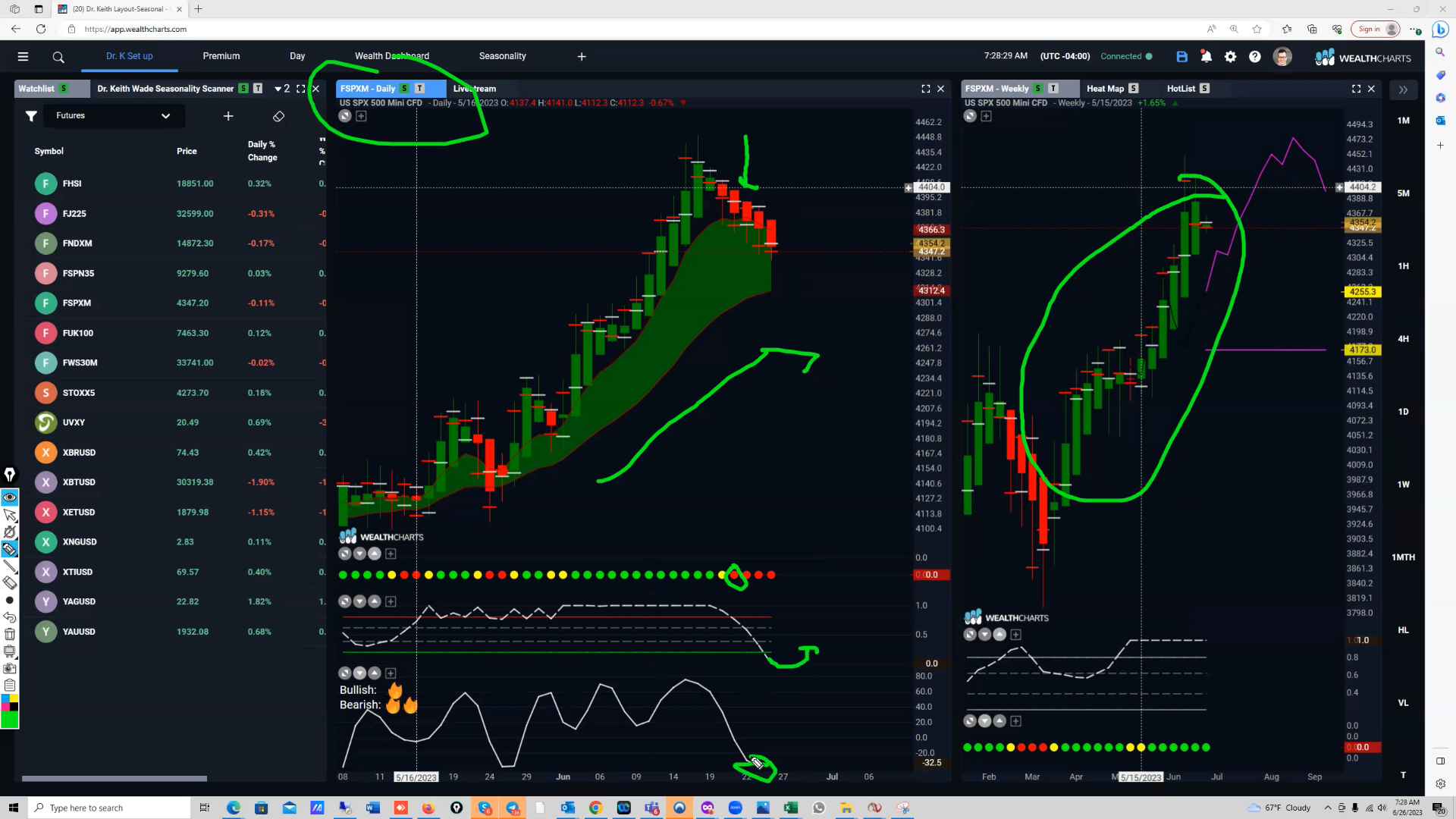Select the line drawing tool
1456x819 pixels.
coord(10,566)
